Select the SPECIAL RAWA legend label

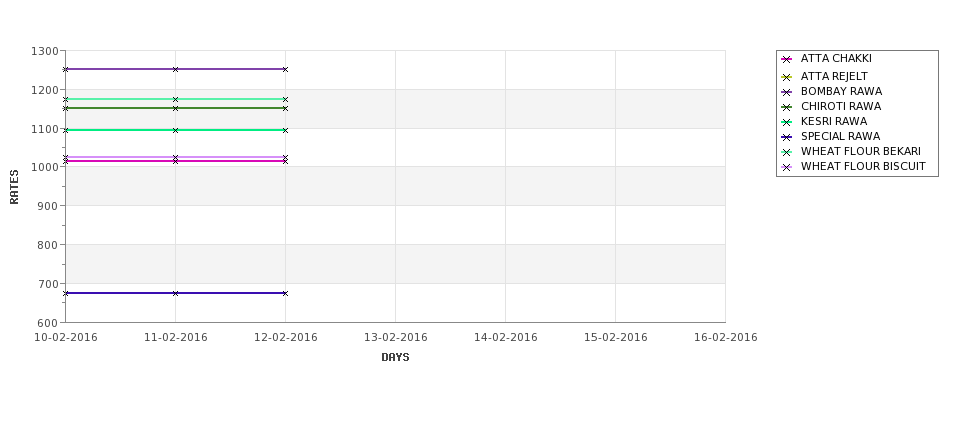(x=840, y=137)
